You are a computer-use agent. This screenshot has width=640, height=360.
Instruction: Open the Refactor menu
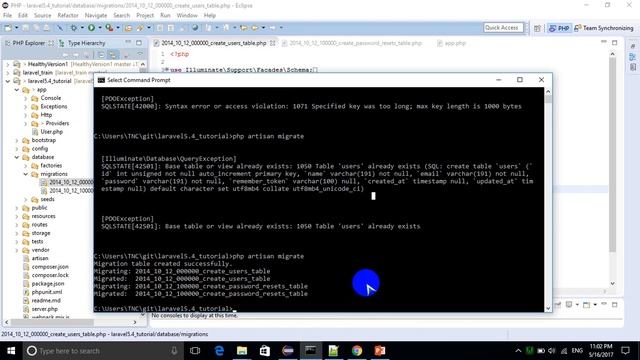click(68, 16)
